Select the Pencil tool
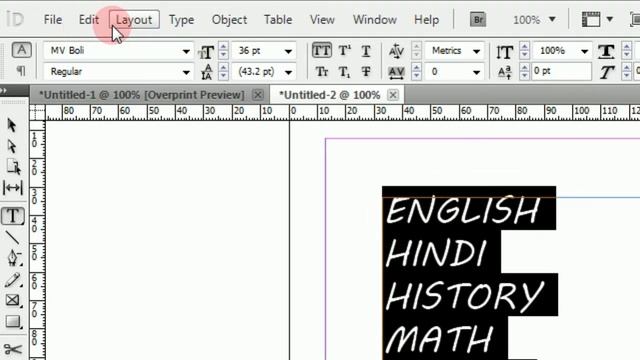The height and width of the screenshot is (360, 640). [12, 280]
